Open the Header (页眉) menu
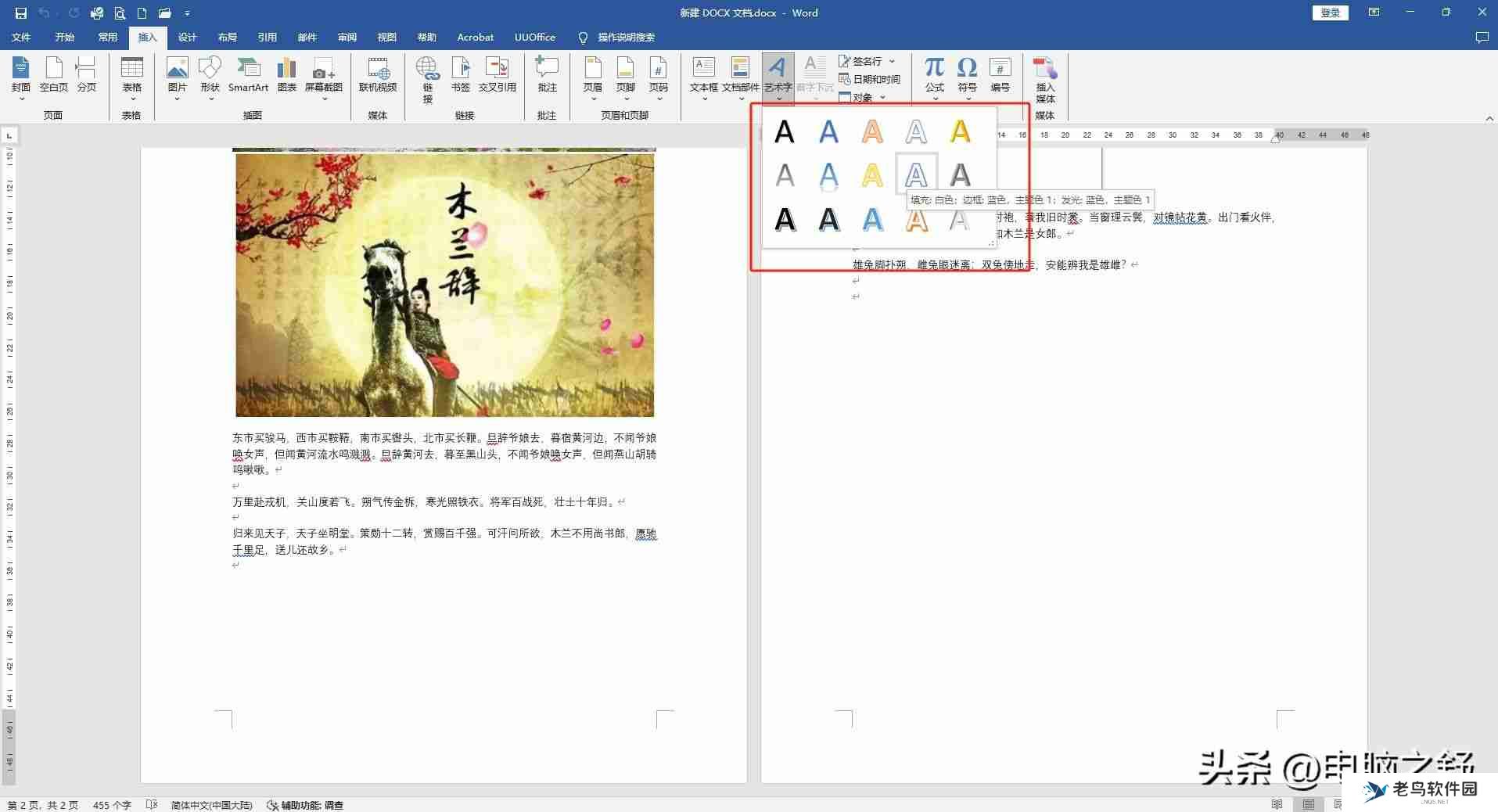The width and height of the screenshot is (1498, 812). [593, 79]
